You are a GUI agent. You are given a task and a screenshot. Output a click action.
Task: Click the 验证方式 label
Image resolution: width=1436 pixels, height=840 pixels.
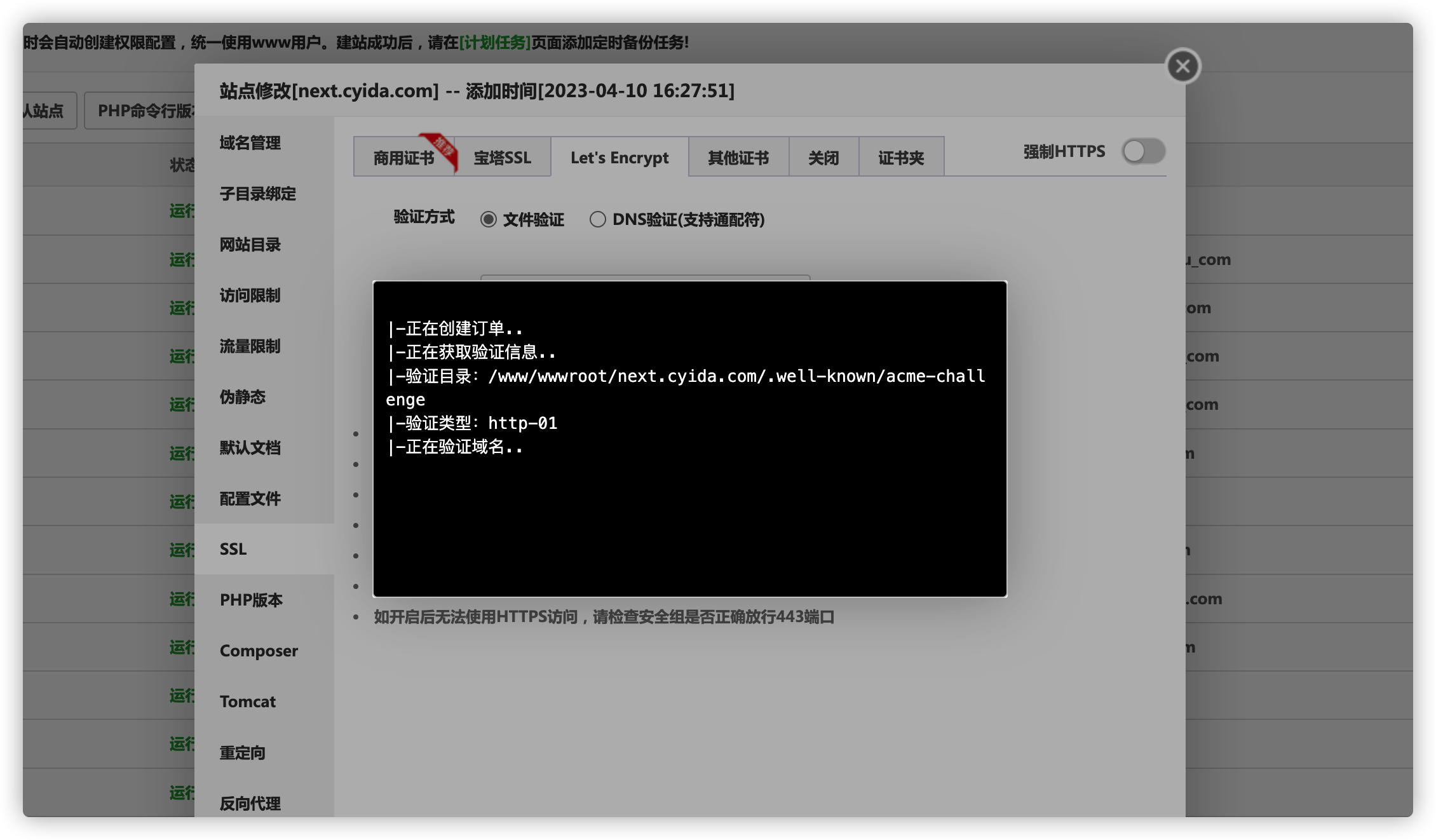click(424, 217)
